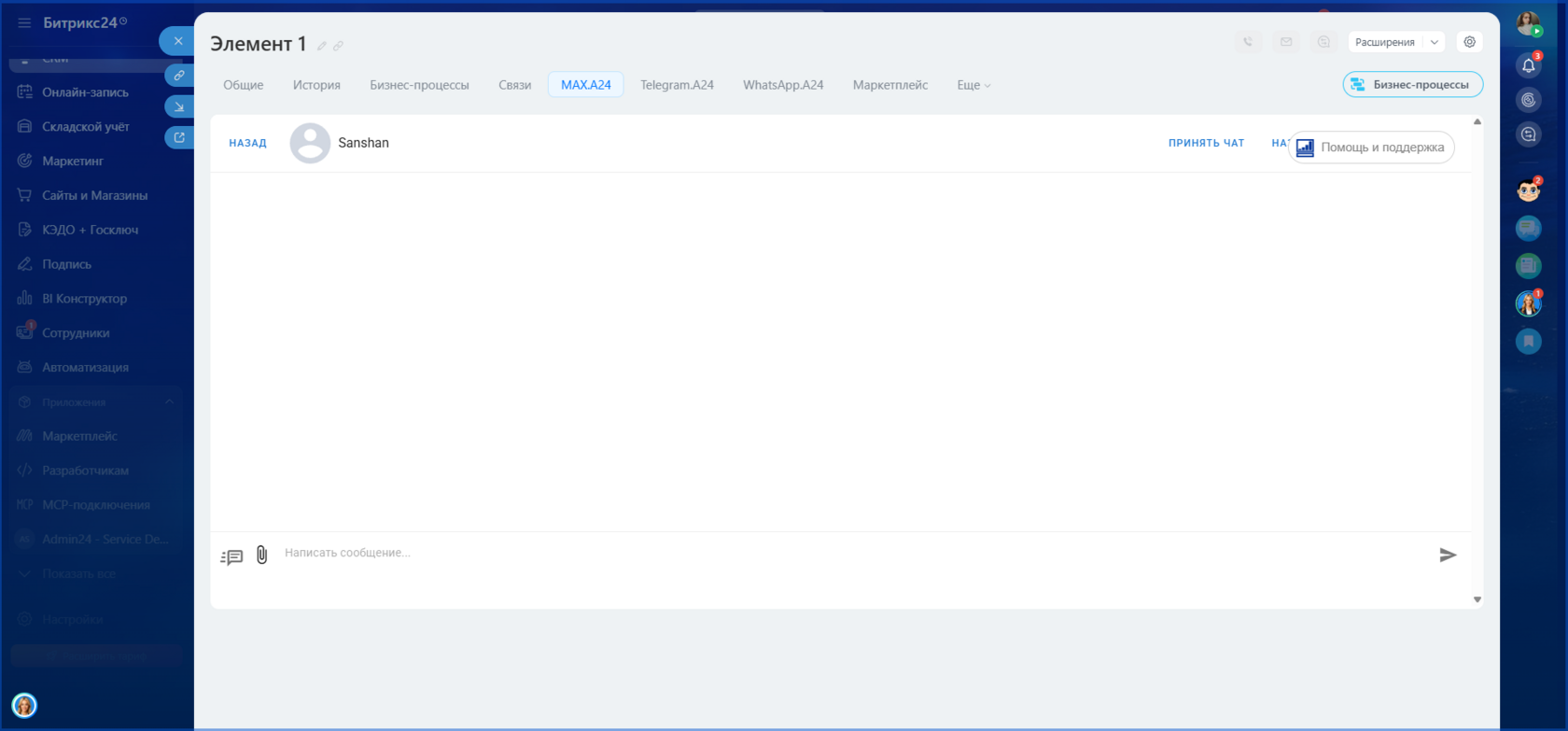Click the Помощь и поддержка button
Image resolution: width=1568 pixels, height=731 pixels.
[1371, 148]
